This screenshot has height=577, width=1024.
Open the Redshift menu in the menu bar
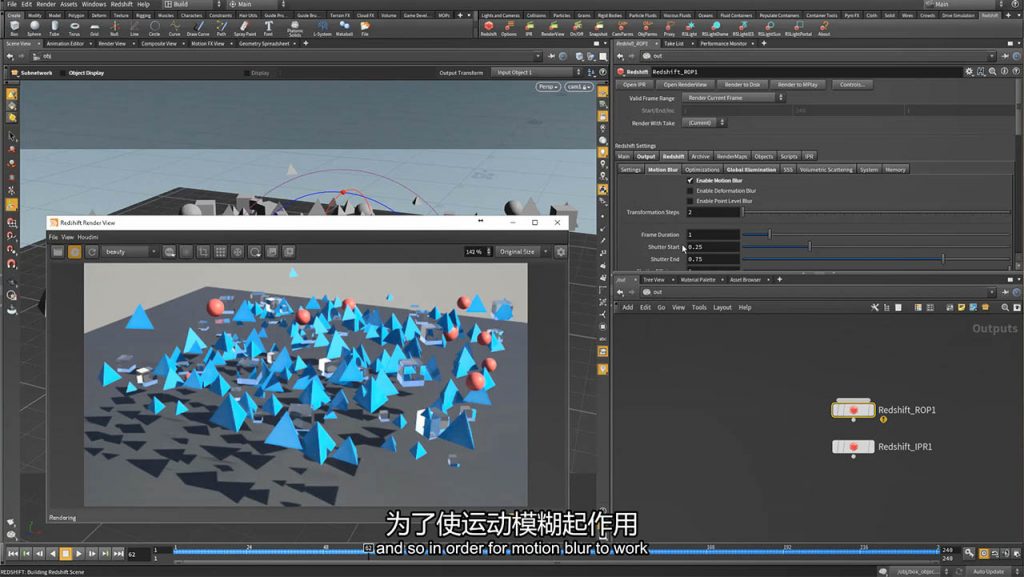point(121,4)
